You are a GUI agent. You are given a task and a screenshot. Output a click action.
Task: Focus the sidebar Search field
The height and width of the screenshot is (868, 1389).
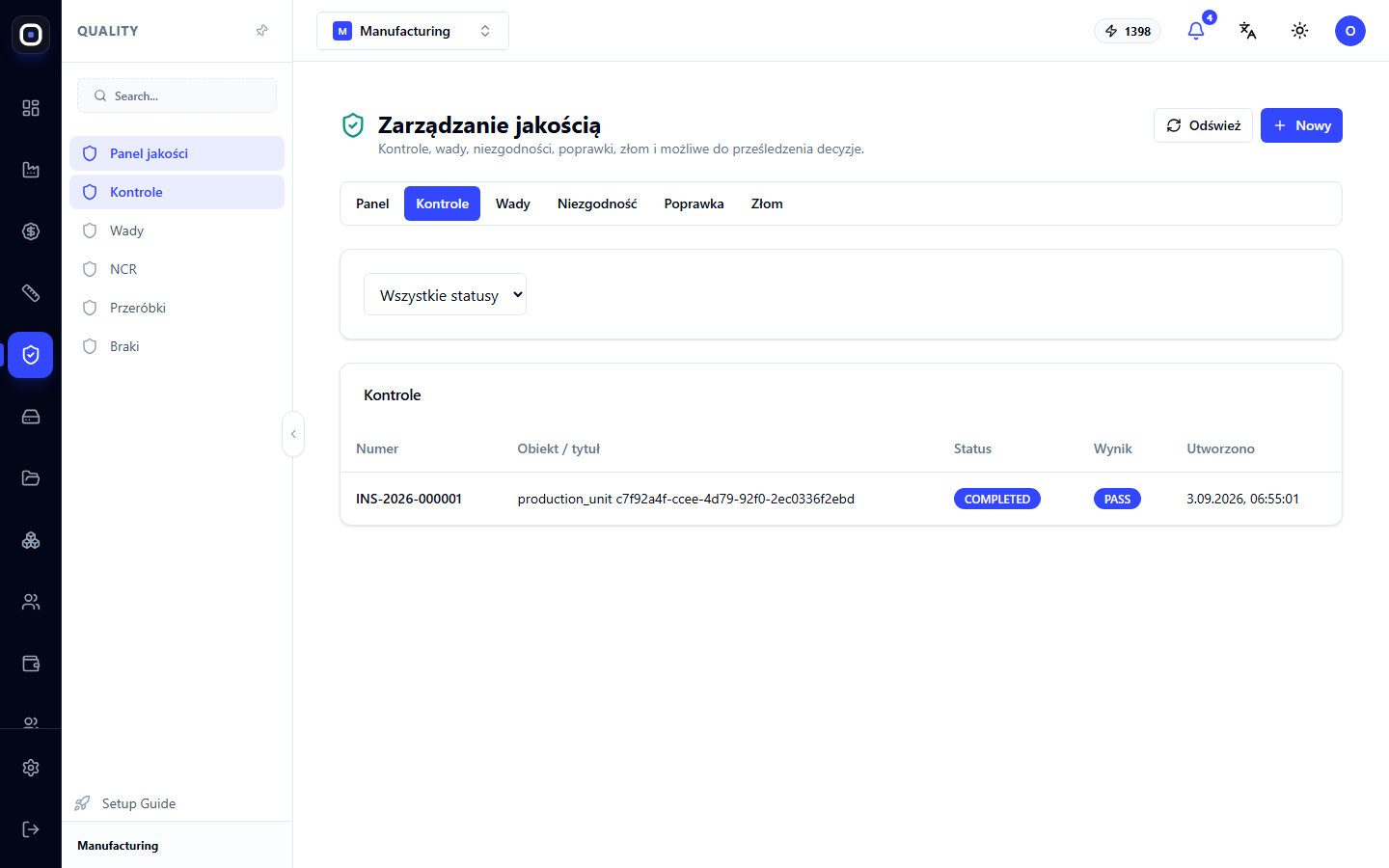point(177,95)
